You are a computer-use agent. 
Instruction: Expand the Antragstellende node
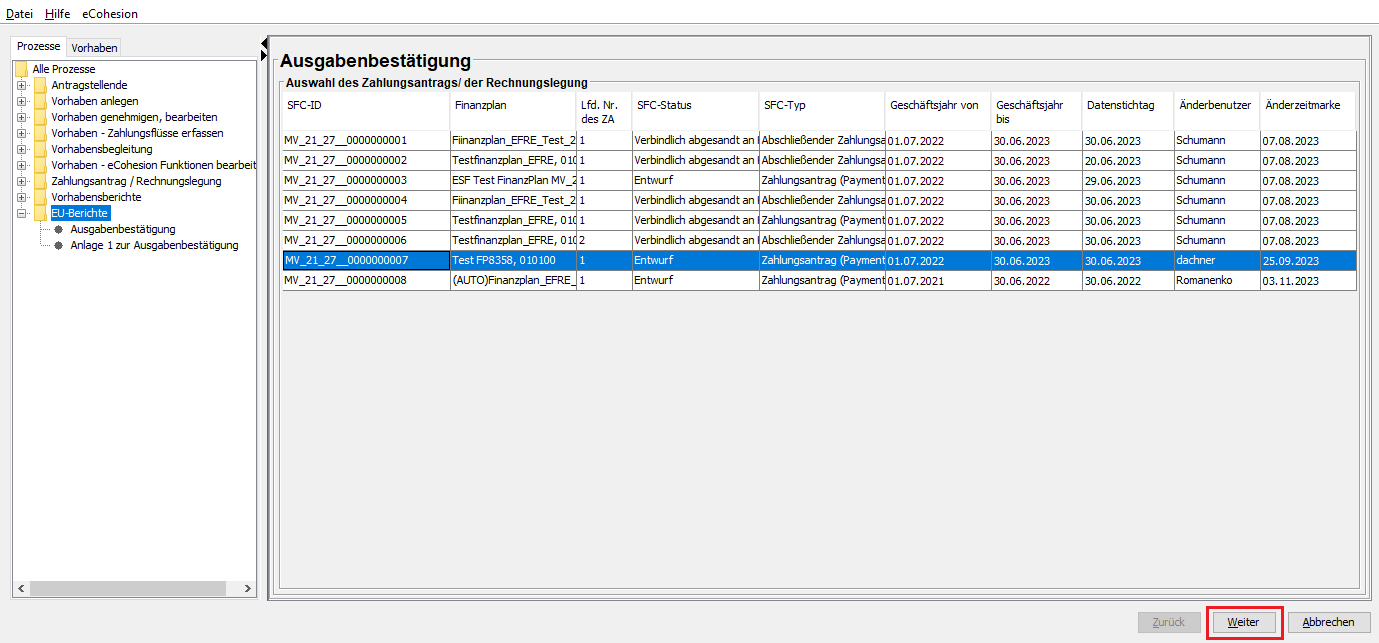tap(21, 85)
